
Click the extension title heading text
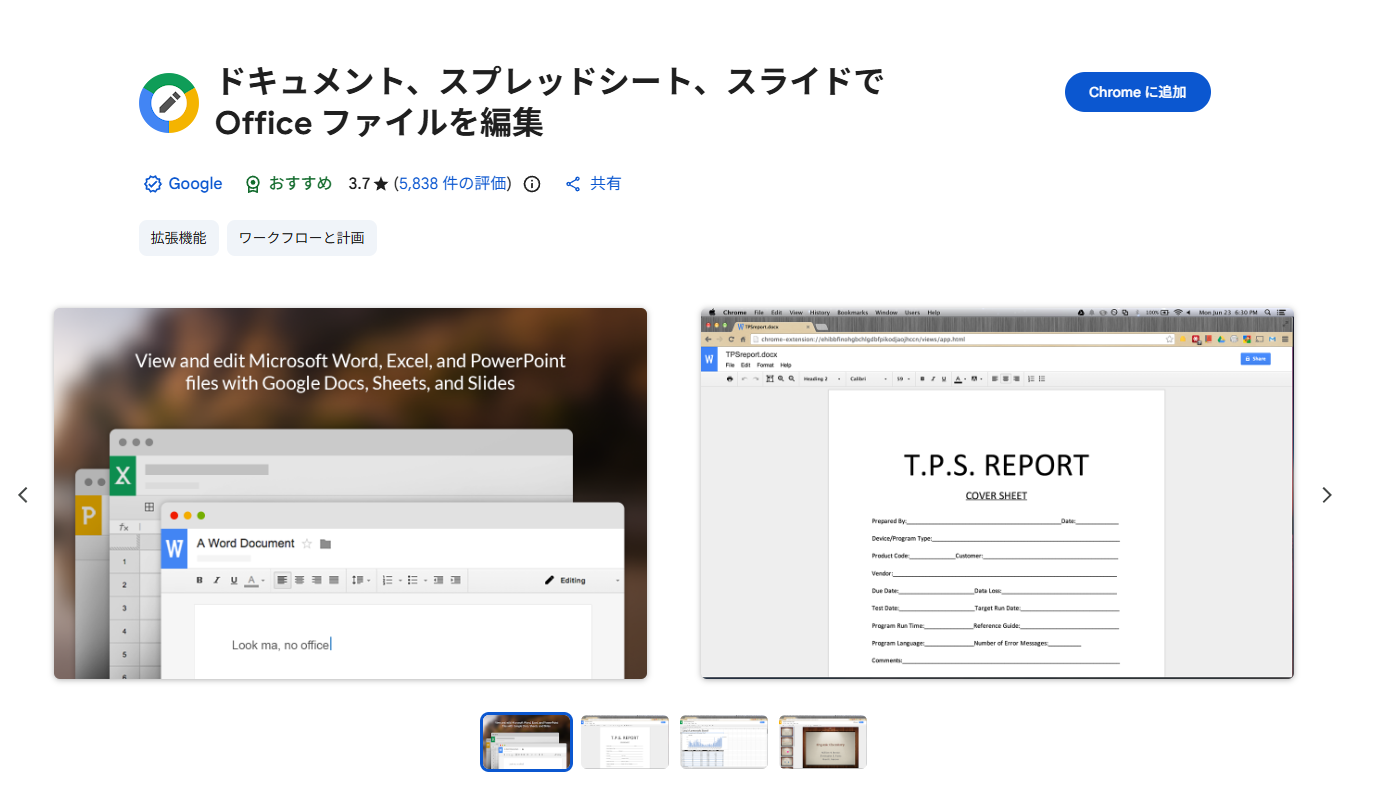click(x=549, y=102)
